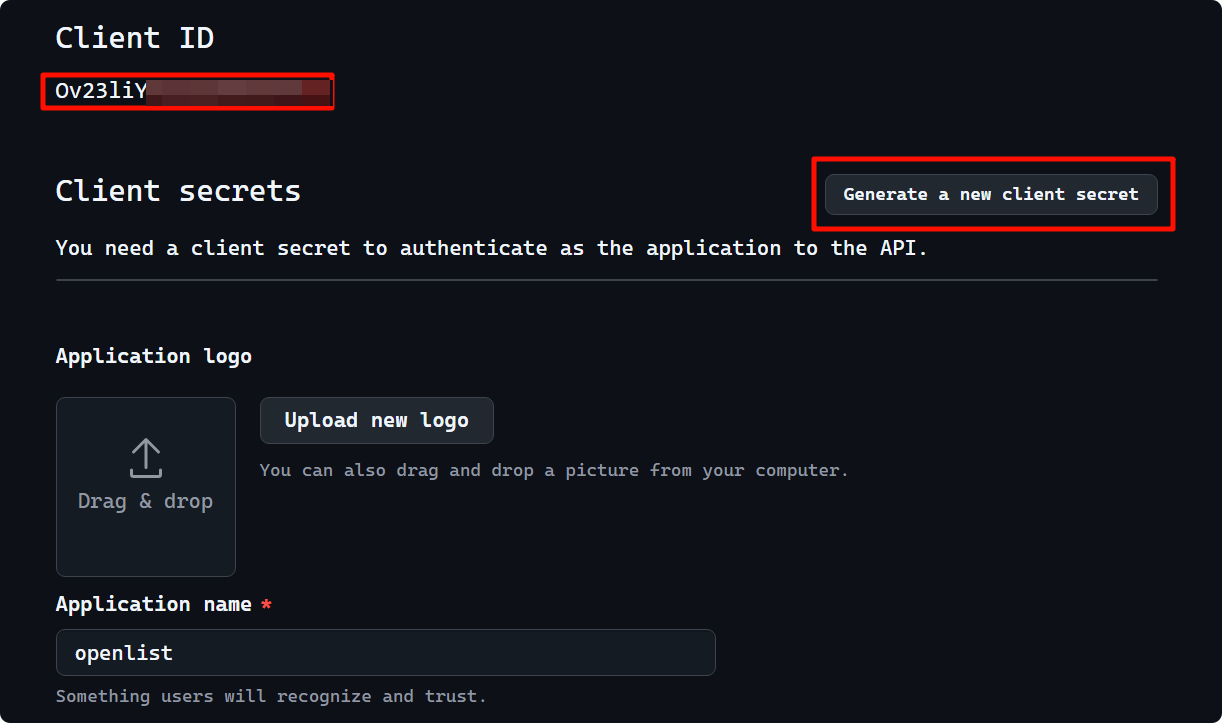This screenshot has height=723, width=1222.
Task: Click the Client ID heading
Action: click(135, 37)
